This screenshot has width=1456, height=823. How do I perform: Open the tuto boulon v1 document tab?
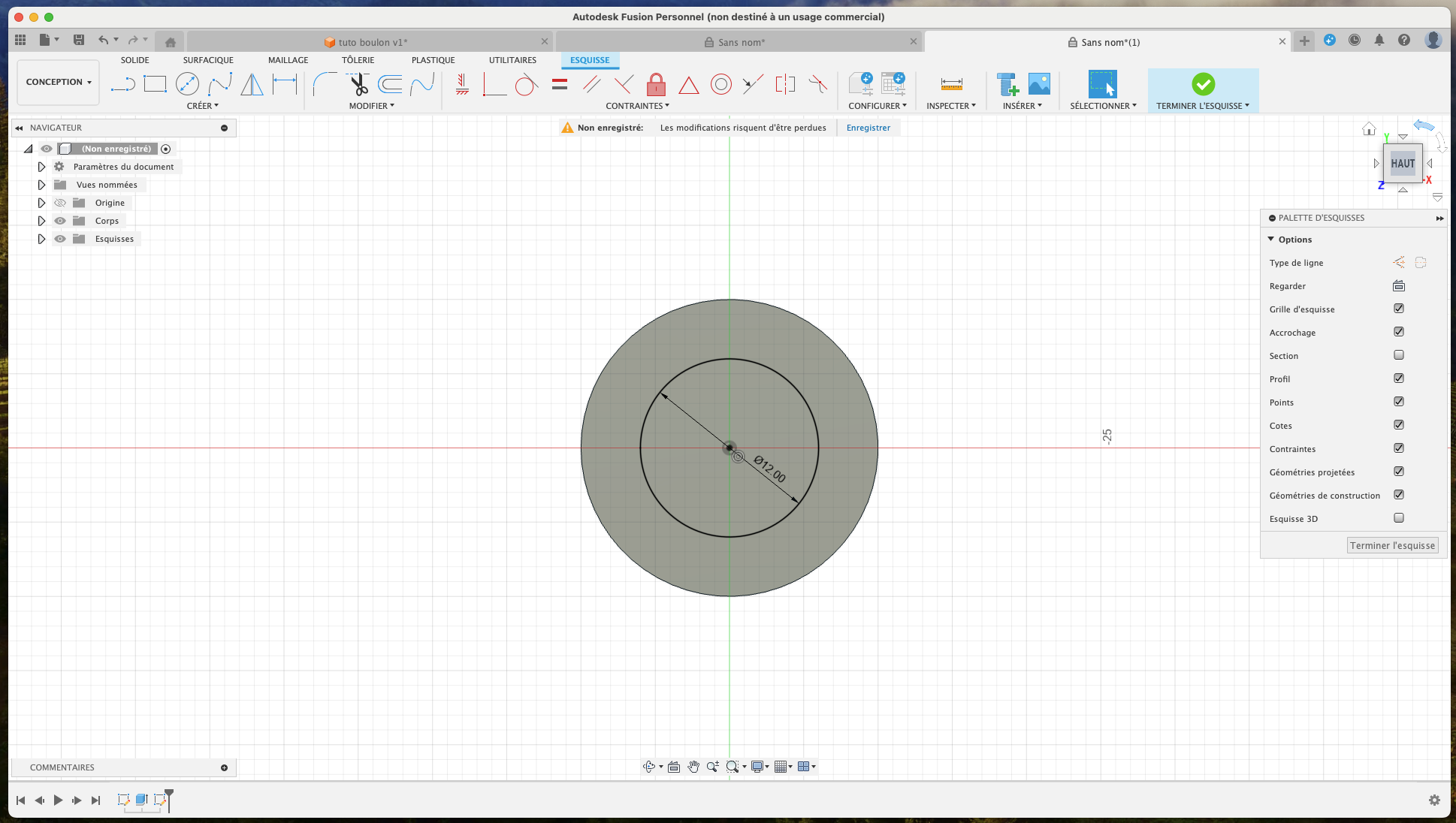point(370,42)
